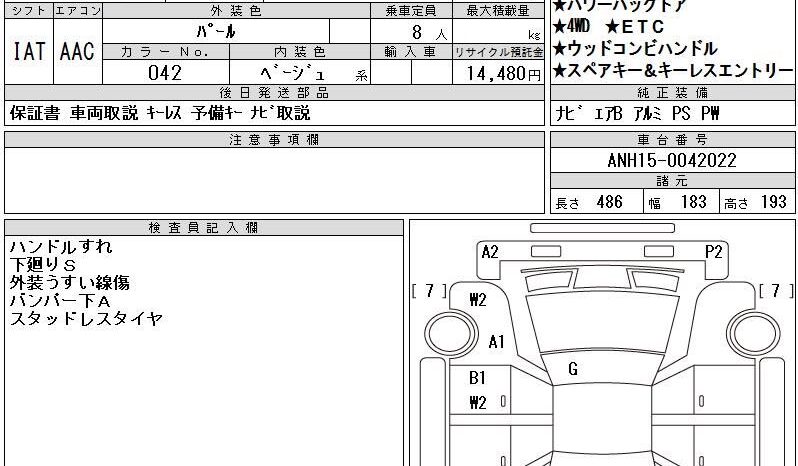This screenshot has width=798, height=466.
Task: Click the W2 mark below B1
Action: (x=478, y=403)
